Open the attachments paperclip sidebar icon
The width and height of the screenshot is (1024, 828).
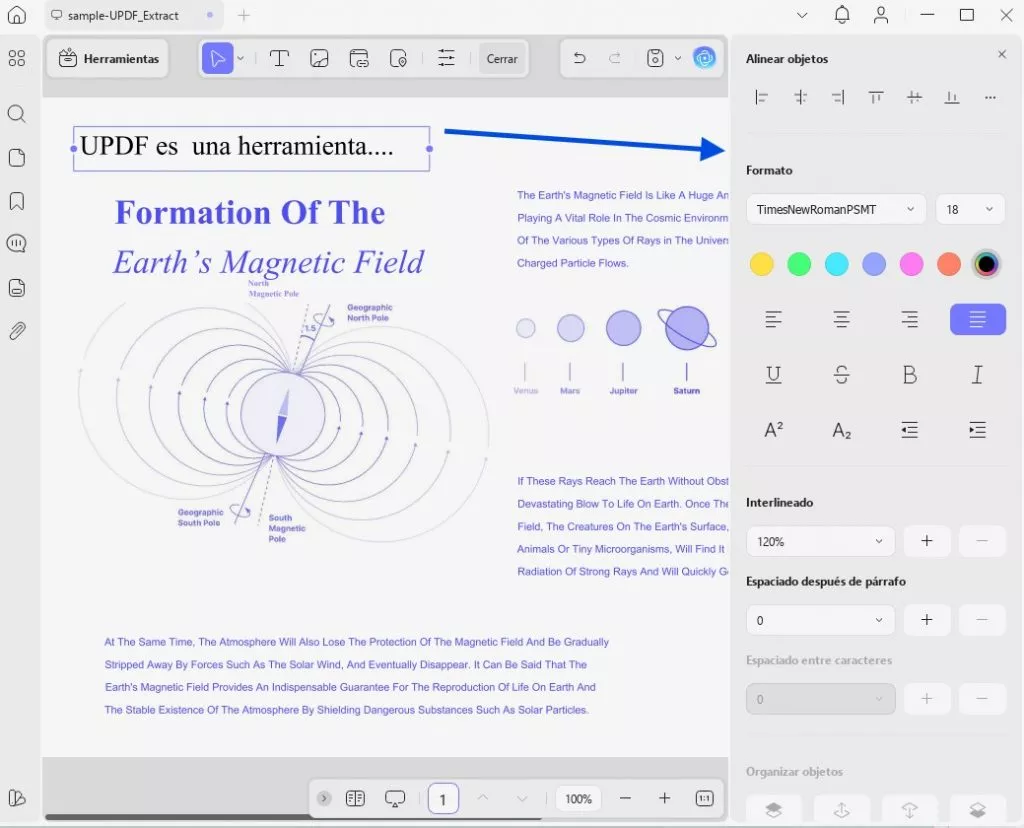[x=17, y=331]
